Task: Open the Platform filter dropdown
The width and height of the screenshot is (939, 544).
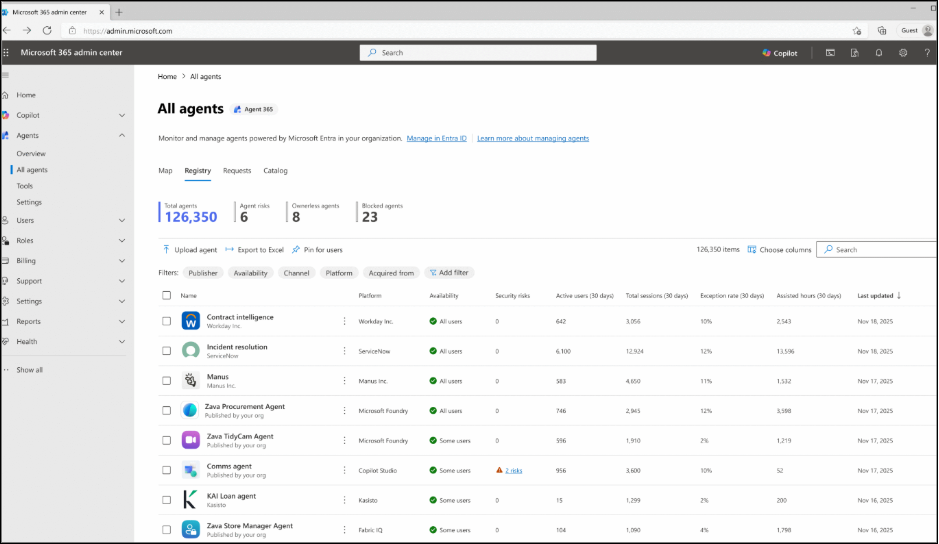Action: coord(339,273)
